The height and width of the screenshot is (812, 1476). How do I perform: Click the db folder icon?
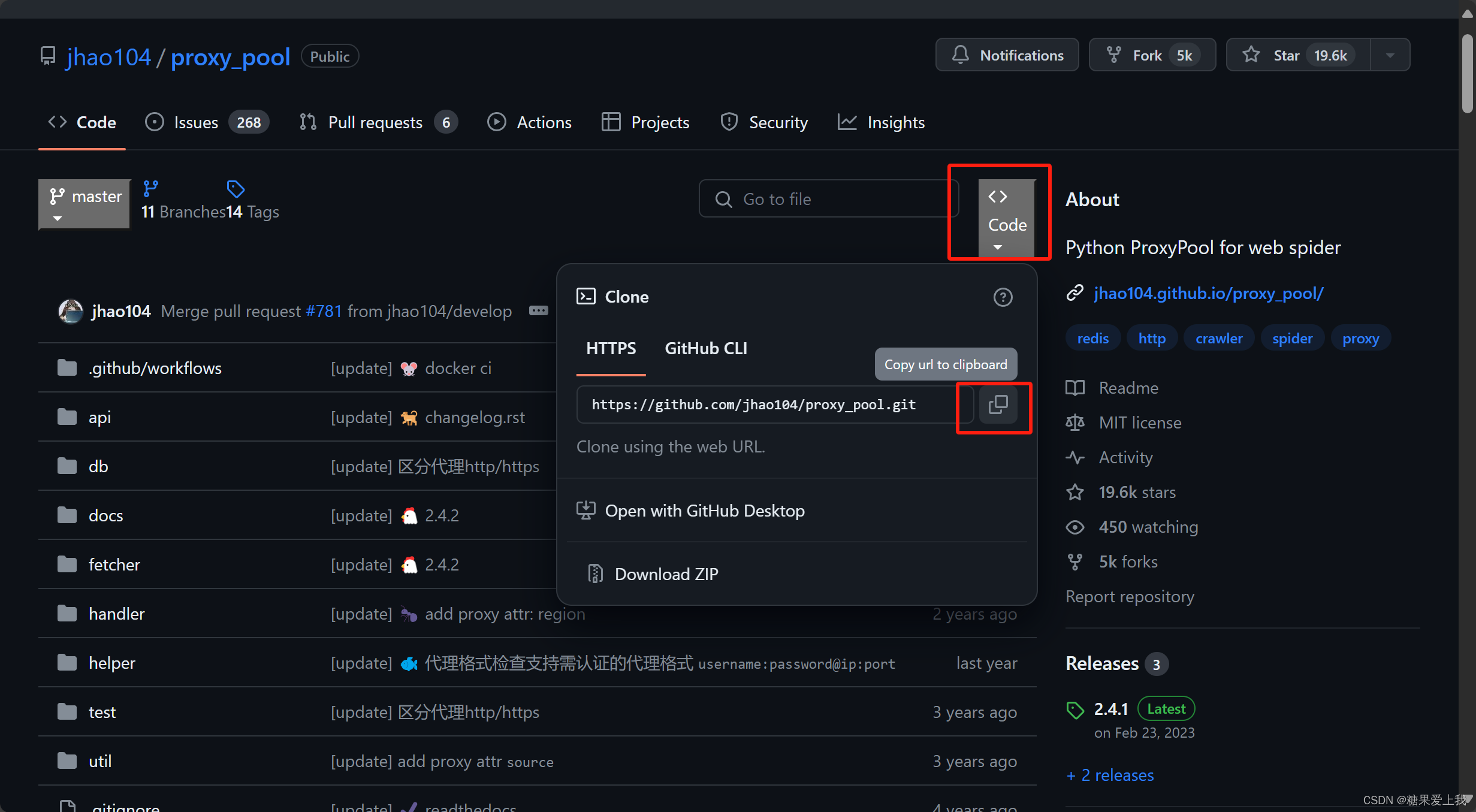click(x=67, y=466)
